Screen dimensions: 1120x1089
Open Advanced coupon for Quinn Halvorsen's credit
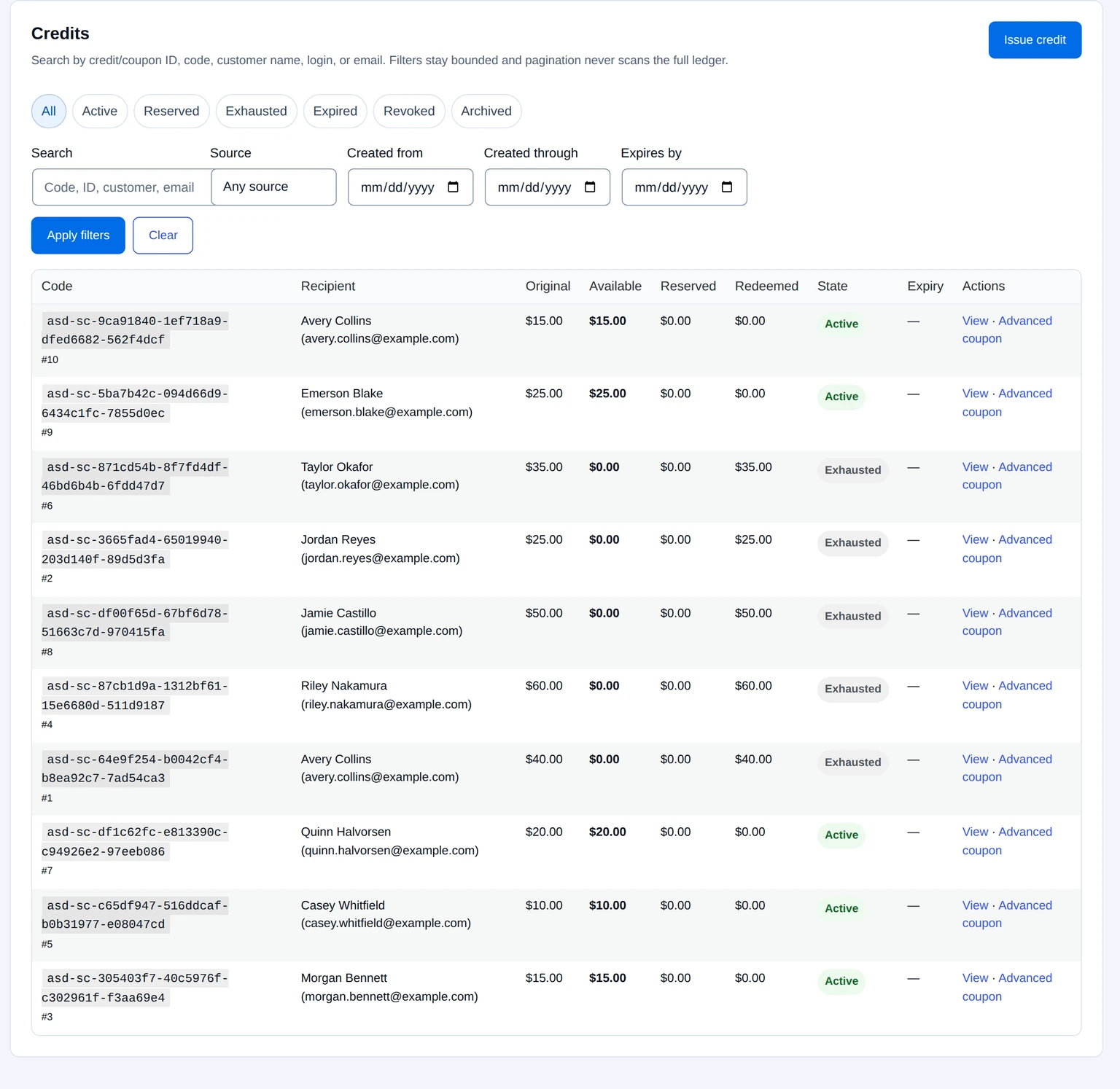point(1007,841)
